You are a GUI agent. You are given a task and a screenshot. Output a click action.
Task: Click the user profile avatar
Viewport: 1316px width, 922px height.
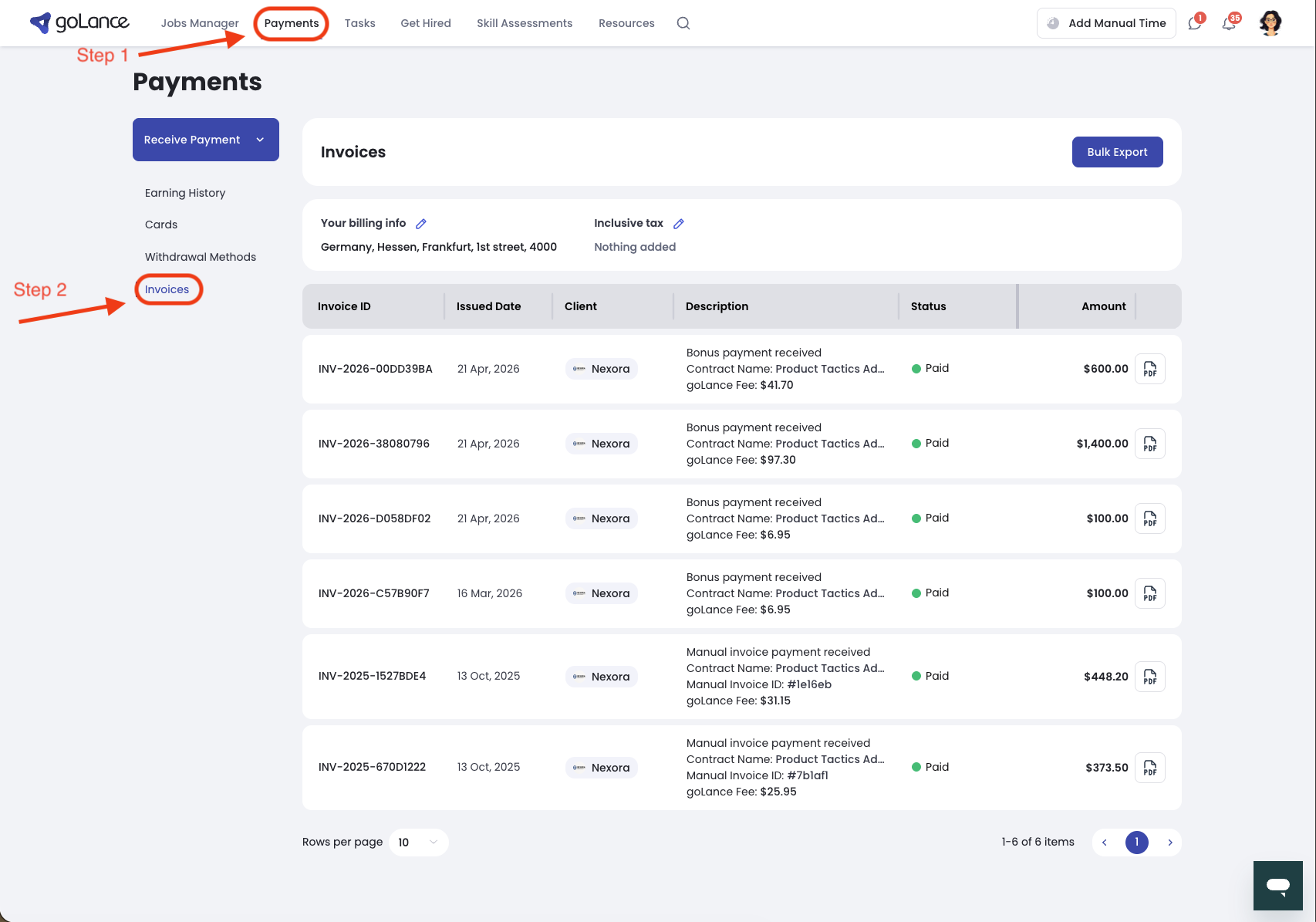point(1270,23)
